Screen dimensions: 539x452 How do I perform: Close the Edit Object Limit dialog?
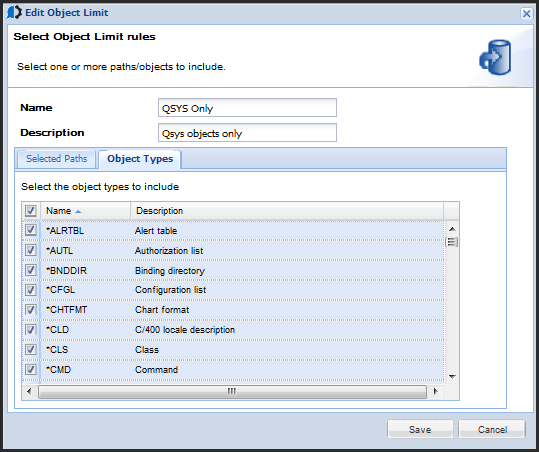click(x=526, y=13)
